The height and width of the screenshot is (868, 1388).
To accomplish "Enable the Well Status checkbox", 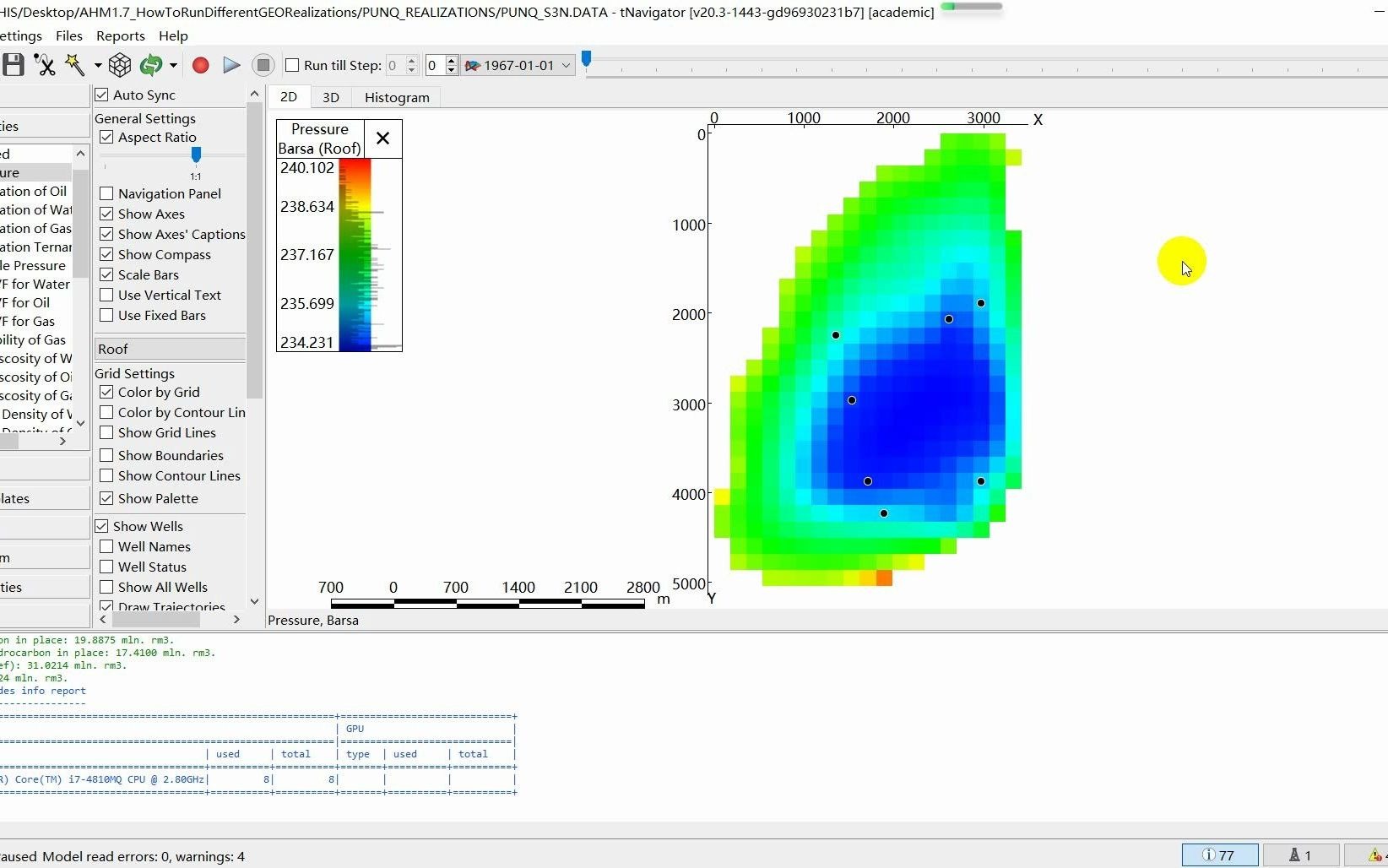I will pyautogui.click(x=106, y=567).
